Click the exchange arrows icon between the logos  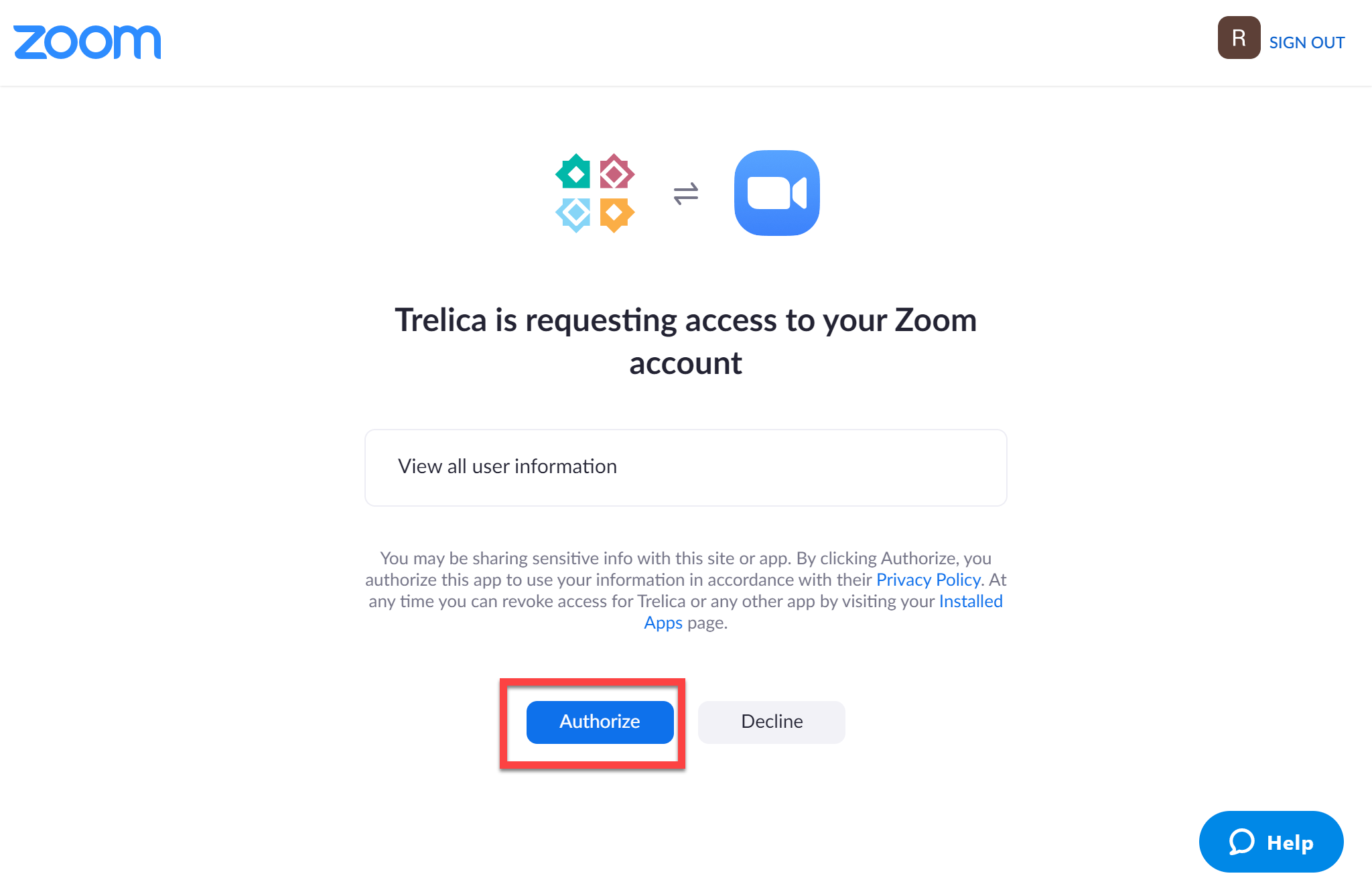click(686, 194)
